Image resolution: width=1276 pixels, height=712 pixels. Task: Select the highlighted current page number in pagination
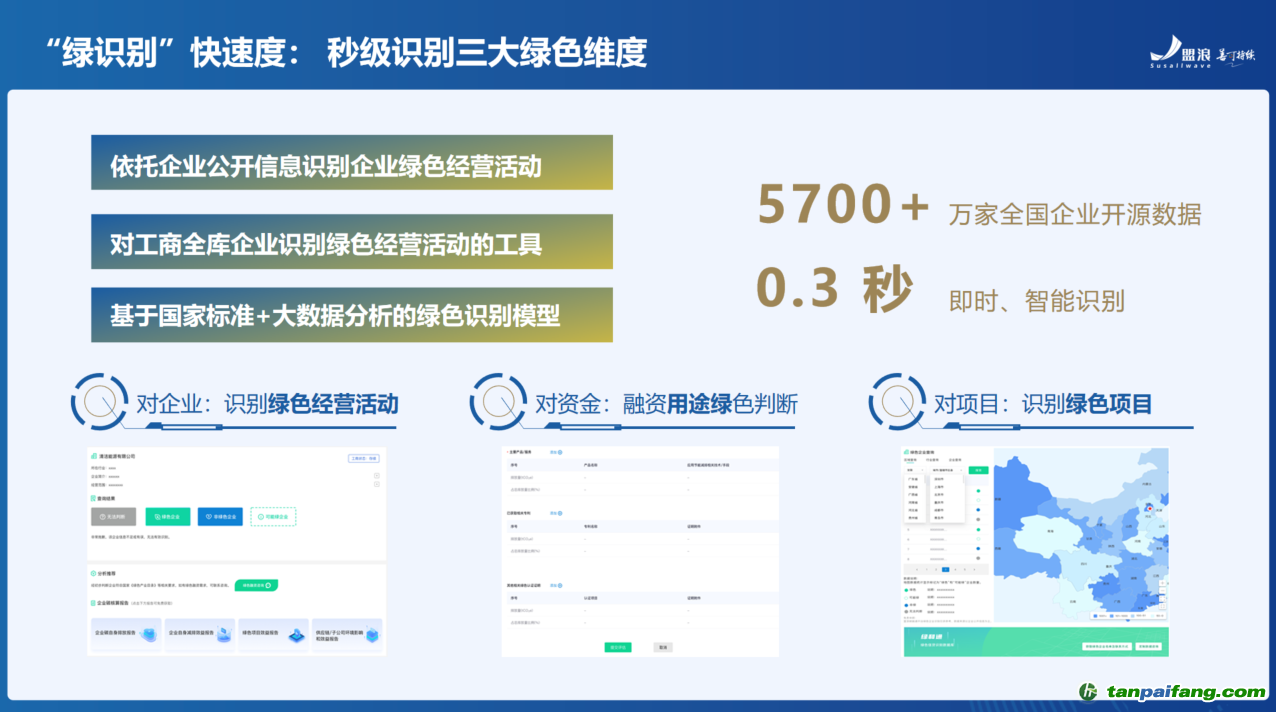tap(945, 569)
